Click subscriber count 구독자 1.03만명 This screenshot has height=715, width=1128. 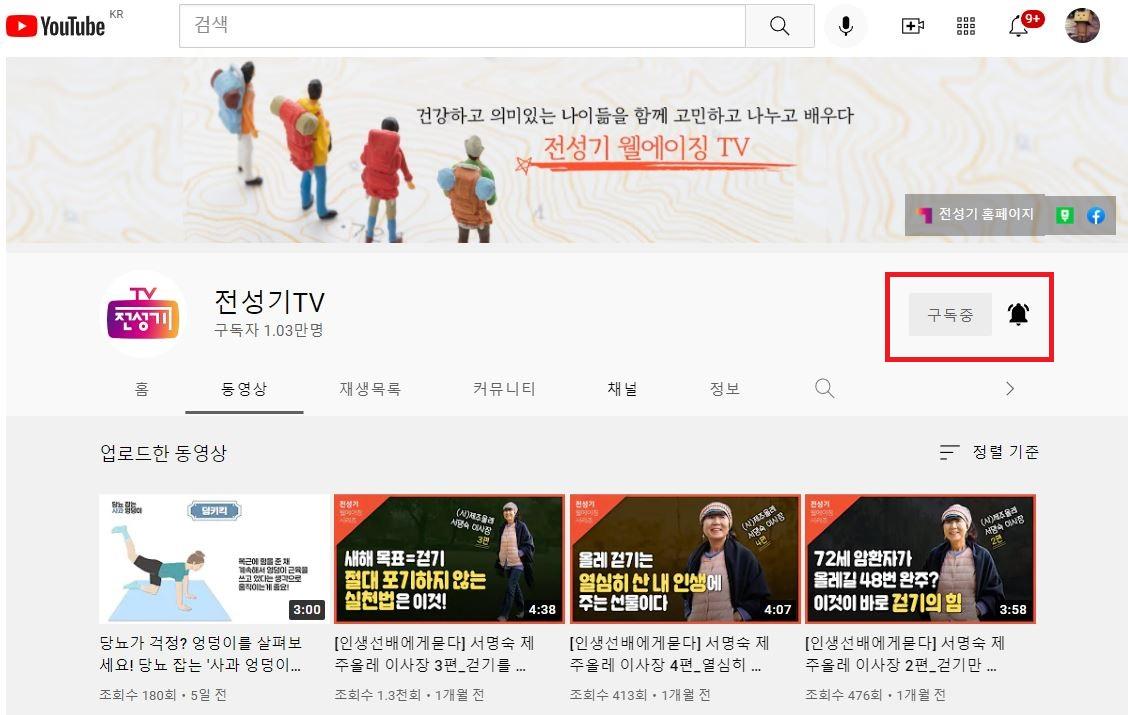(x=269, y=330)
